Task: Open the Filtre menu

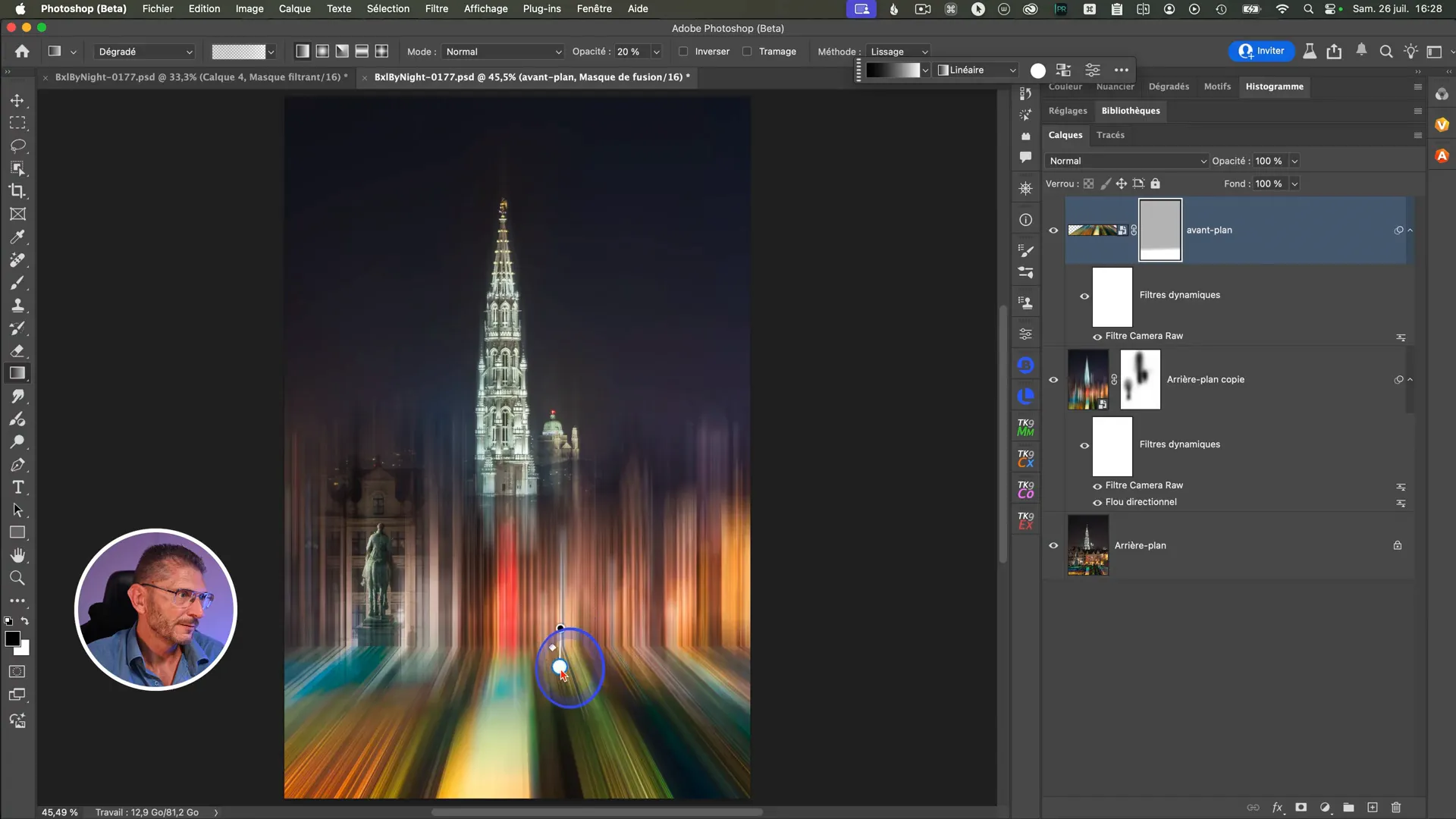Action: click(x=436, y=8)
